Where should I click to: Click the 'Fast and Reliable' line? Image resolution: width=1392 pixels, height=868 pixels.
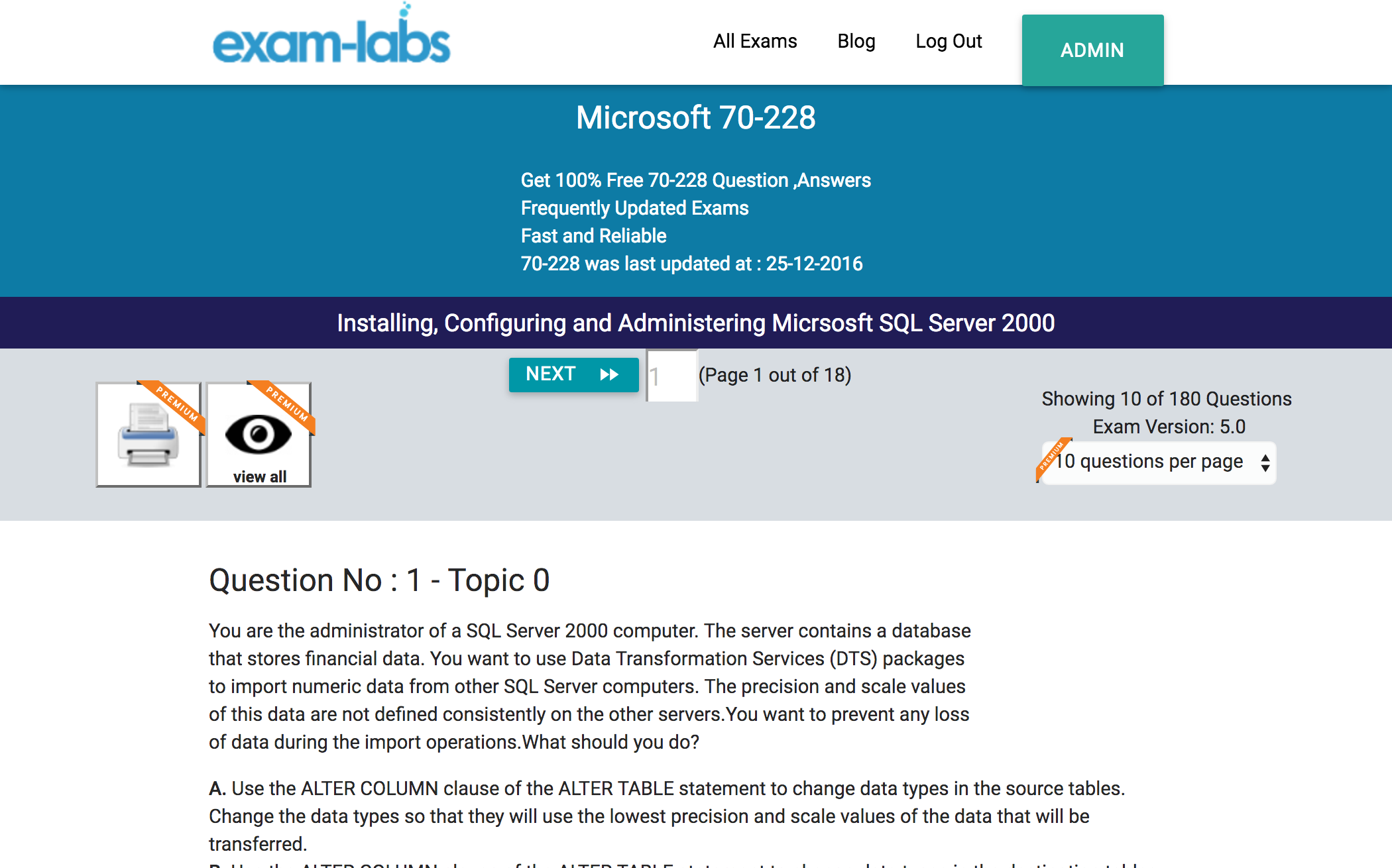tap(593, 236)
